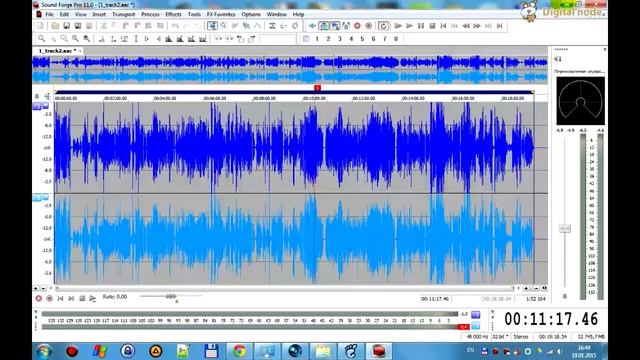Click Go to Start in top transport toolbar
The width and height of the screenshot is (640, 360).
pos(444,26)
